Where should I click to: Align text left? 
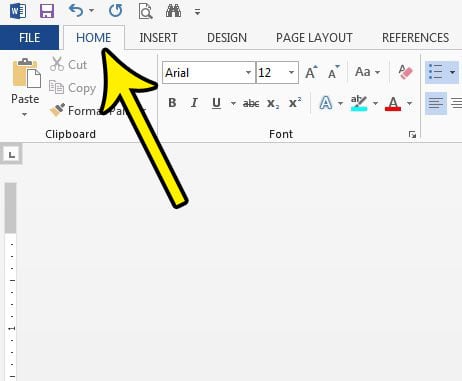tap(436, 103)
